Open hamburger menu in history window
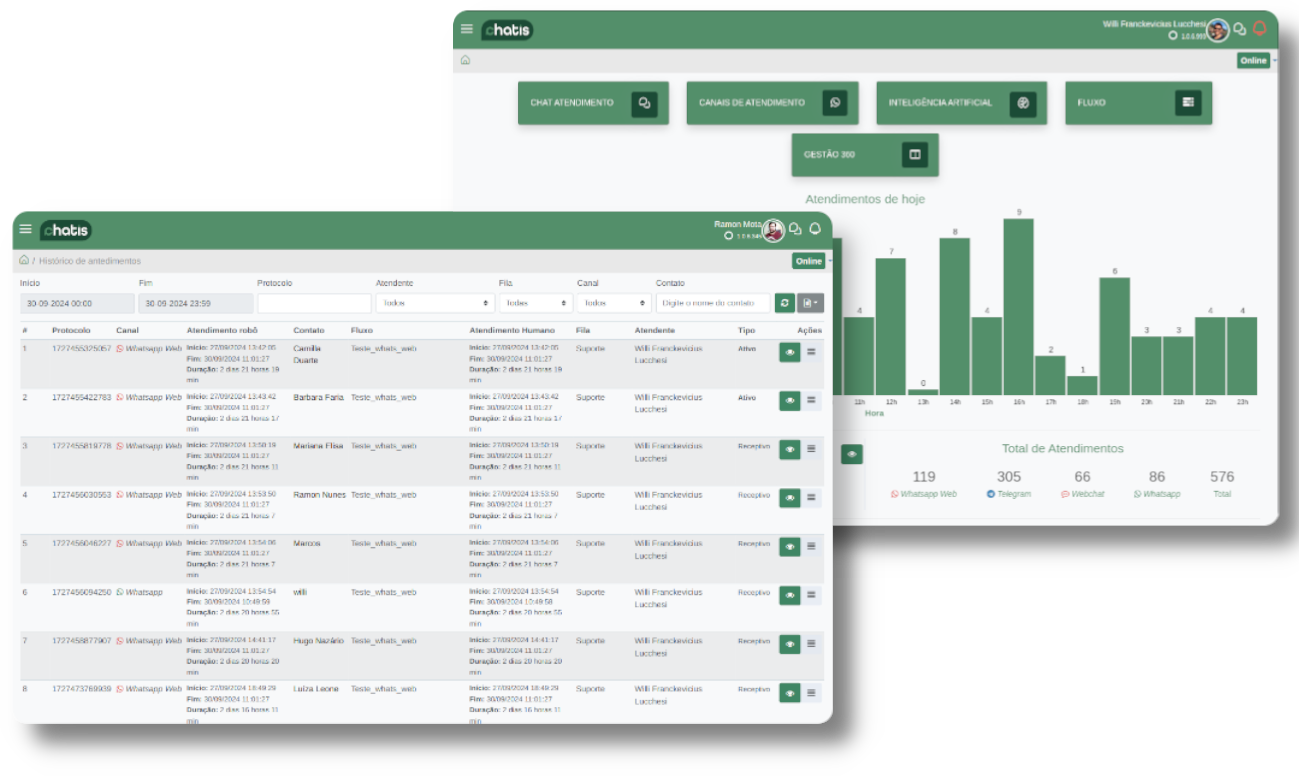1299x776 pixels. 26,230
